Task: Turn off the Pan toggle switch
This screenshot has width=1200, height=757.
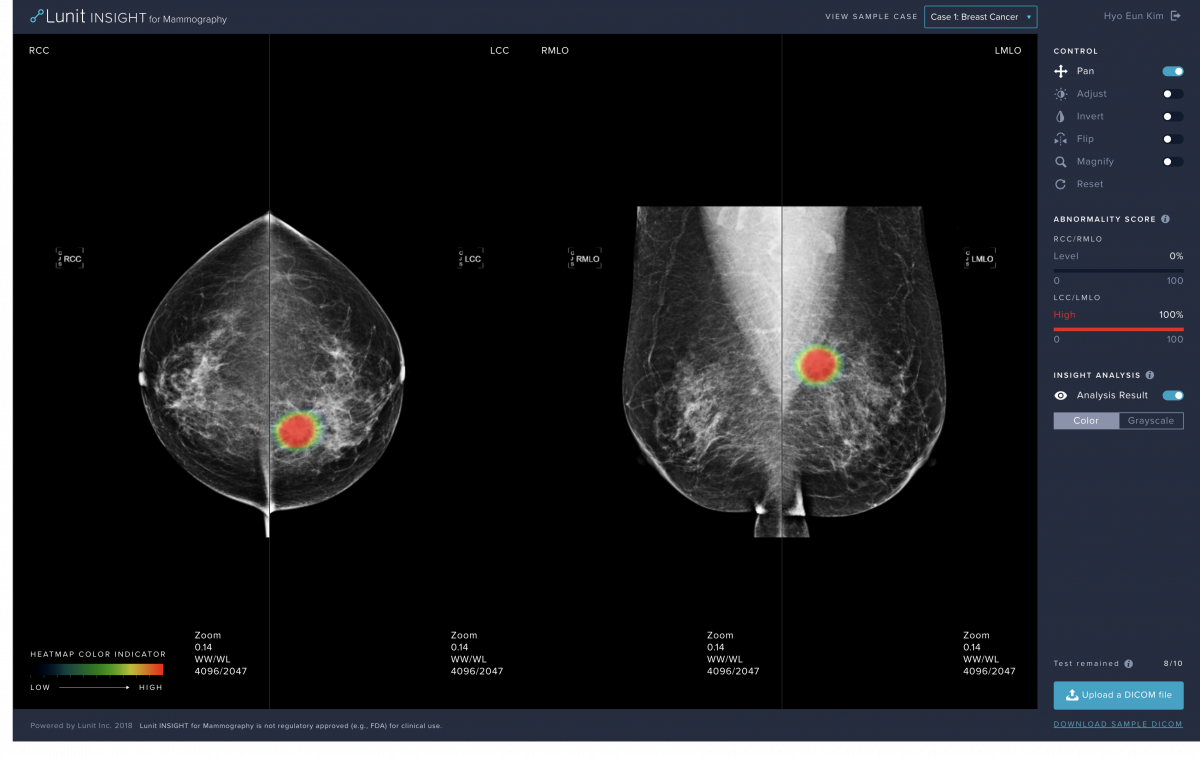Action: 1173,71
